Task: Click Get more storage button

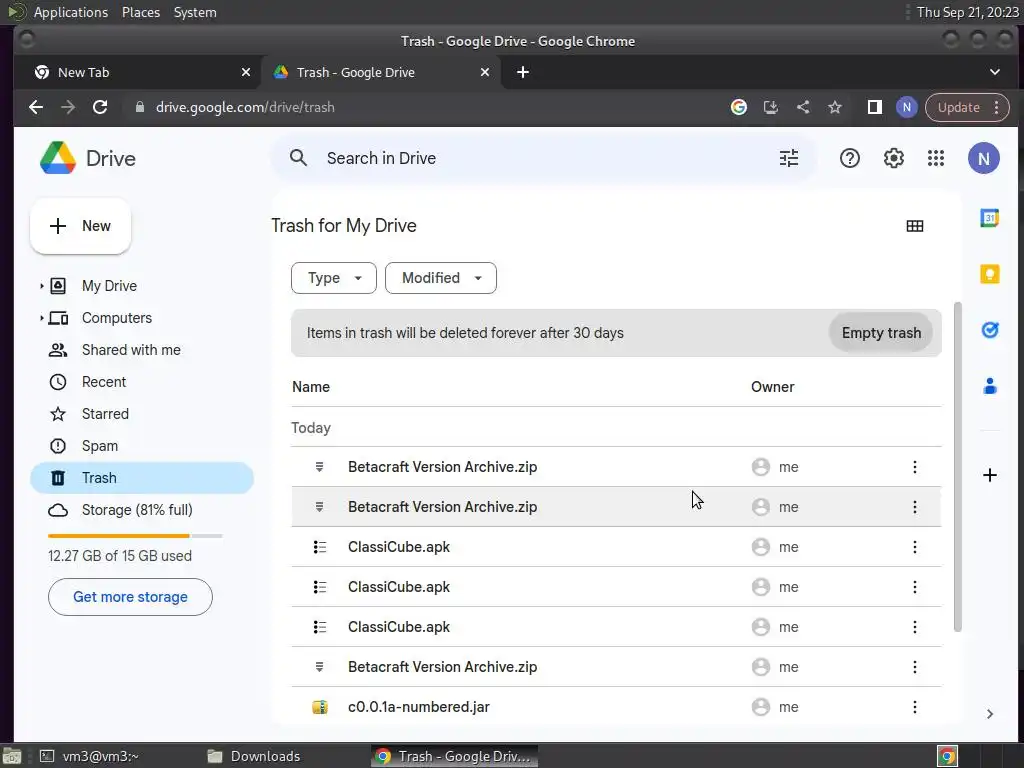Action: pyautogui.click(x=130, y=597)
